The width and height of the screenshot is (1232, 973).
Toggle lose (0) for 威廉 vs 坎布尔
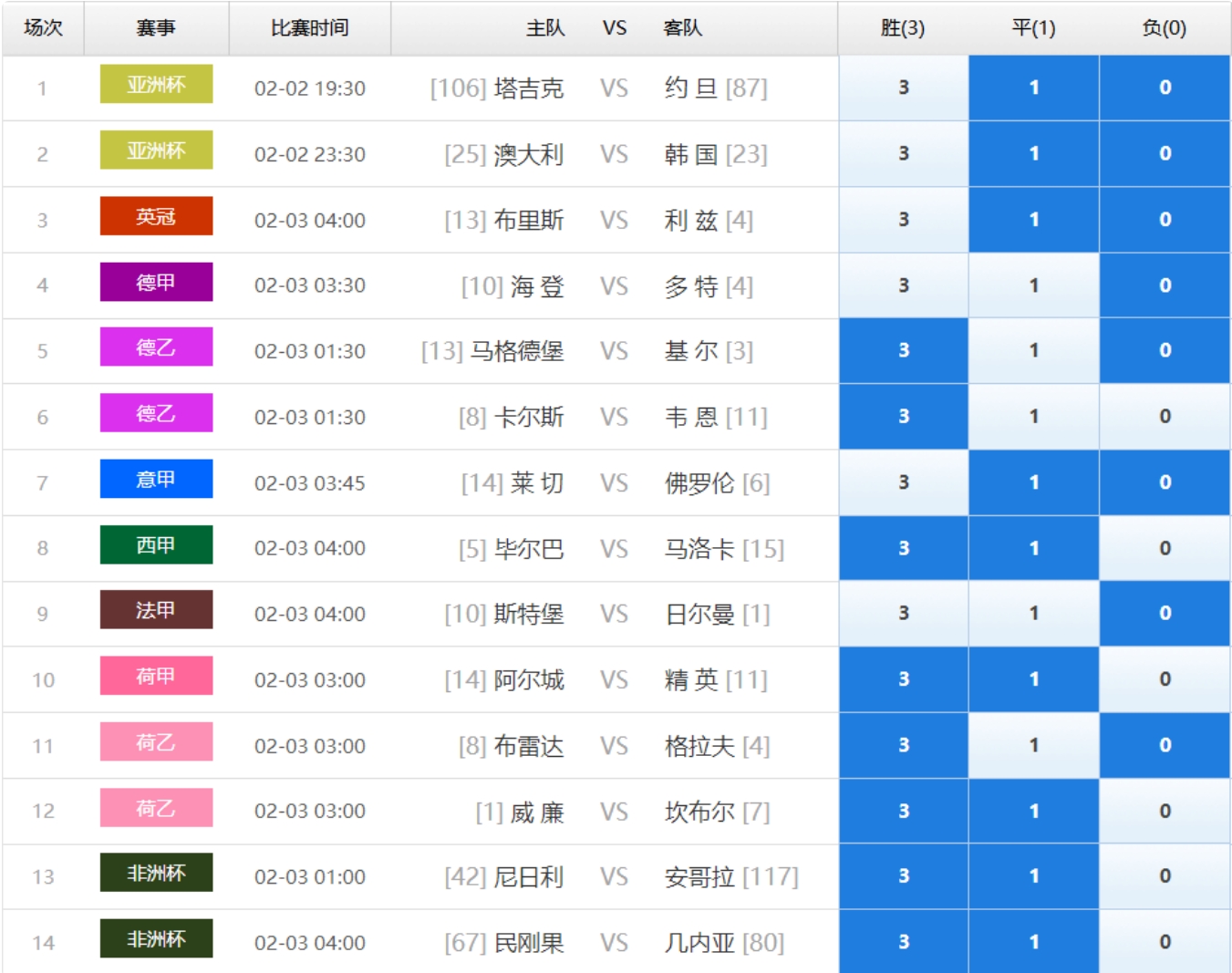(1165, 811)
